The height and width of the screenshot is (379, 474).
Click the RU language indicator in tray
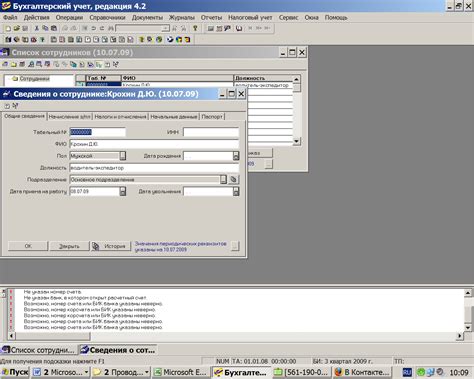click(x=407, y=372)
